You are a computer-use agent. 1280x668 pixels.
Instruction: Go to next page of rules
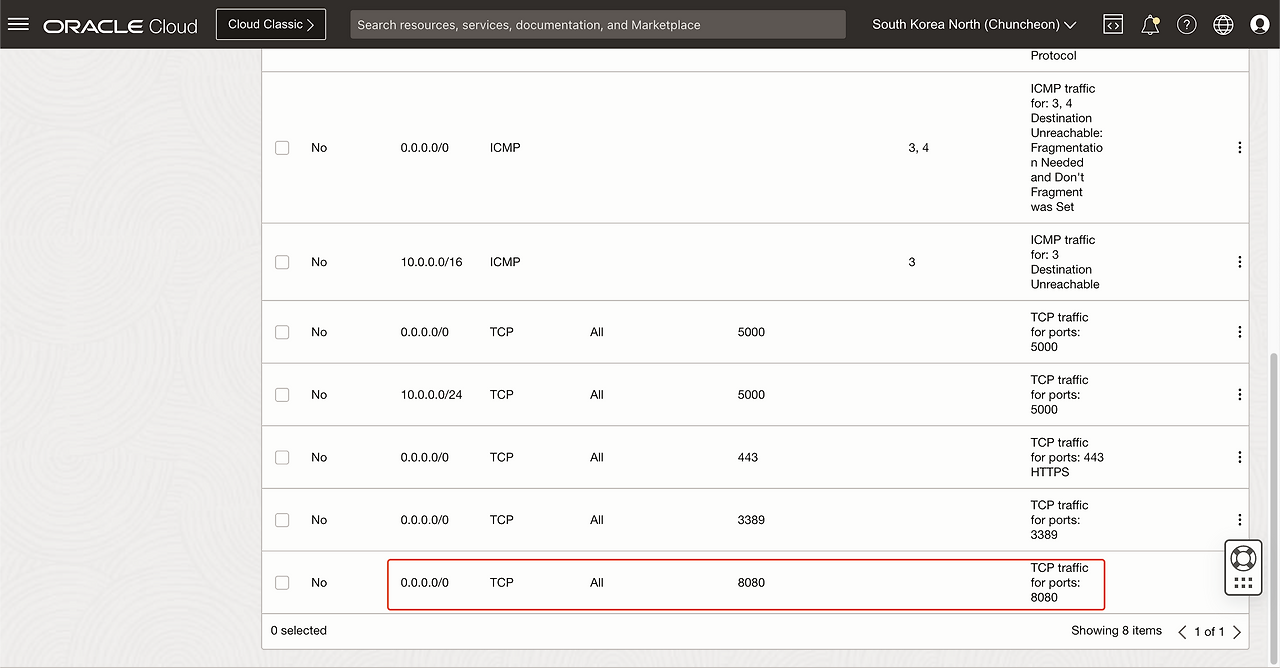tap(1237, 632)
